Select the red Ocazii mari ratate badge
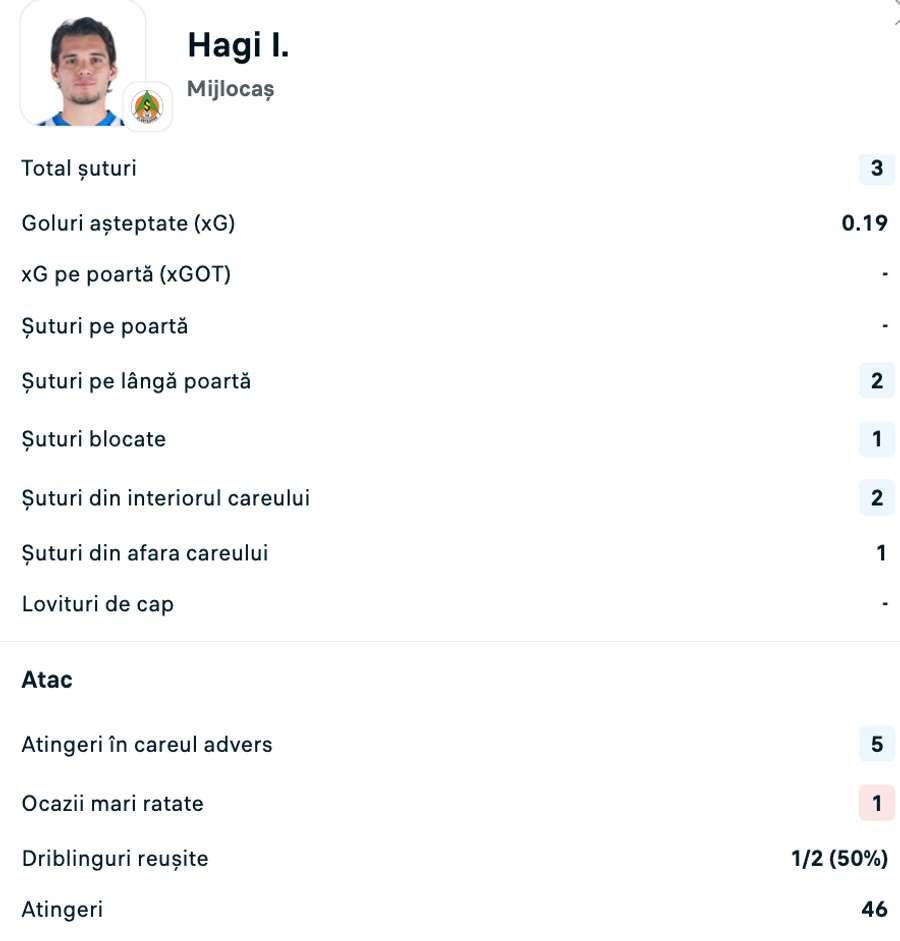 [875, 803]
